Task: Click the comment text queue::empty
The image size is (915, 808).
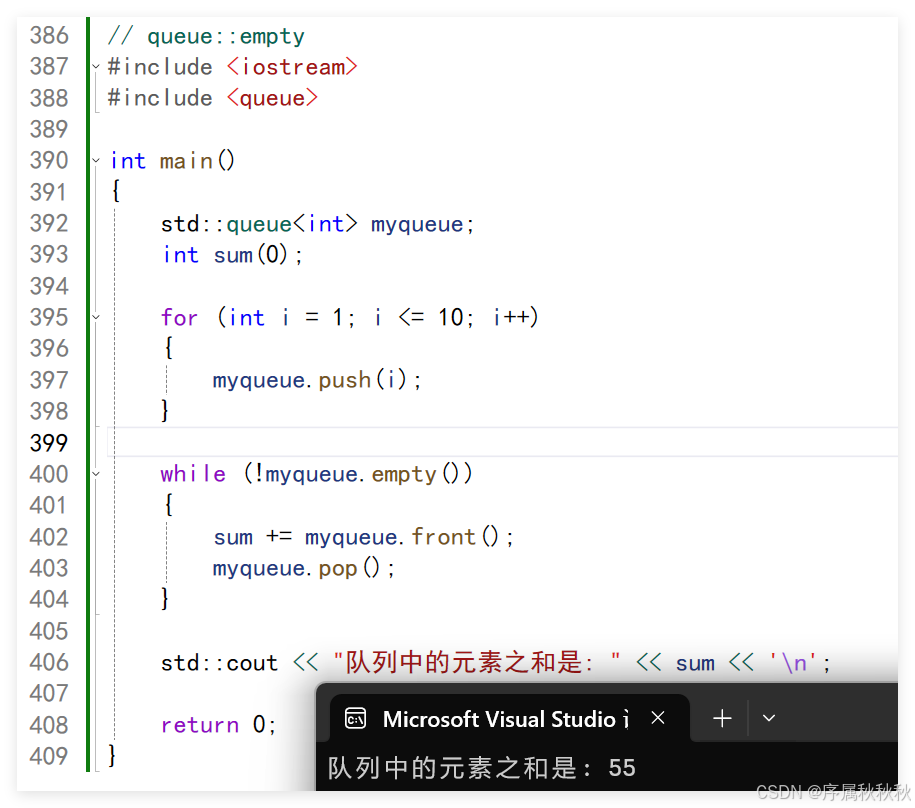Action: click(226, 36)
